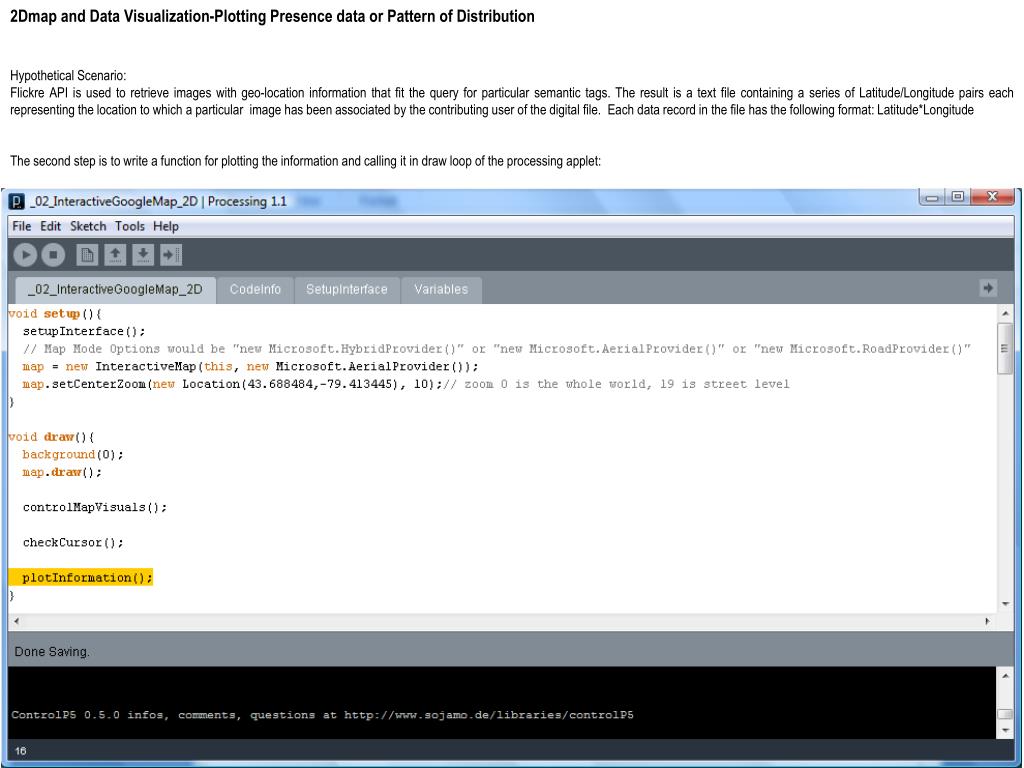
Task: Open the Tools menu
Action: click(x=130, y=226)
